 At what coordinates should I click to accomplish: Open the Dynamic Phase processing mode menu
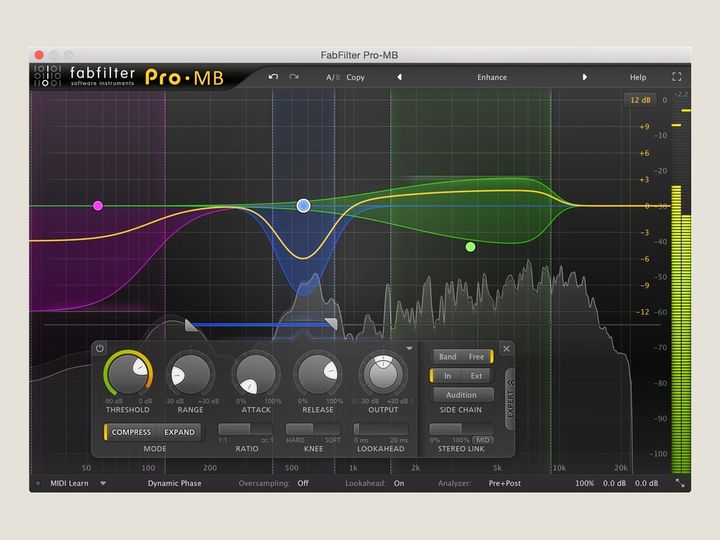click(174, 483)
